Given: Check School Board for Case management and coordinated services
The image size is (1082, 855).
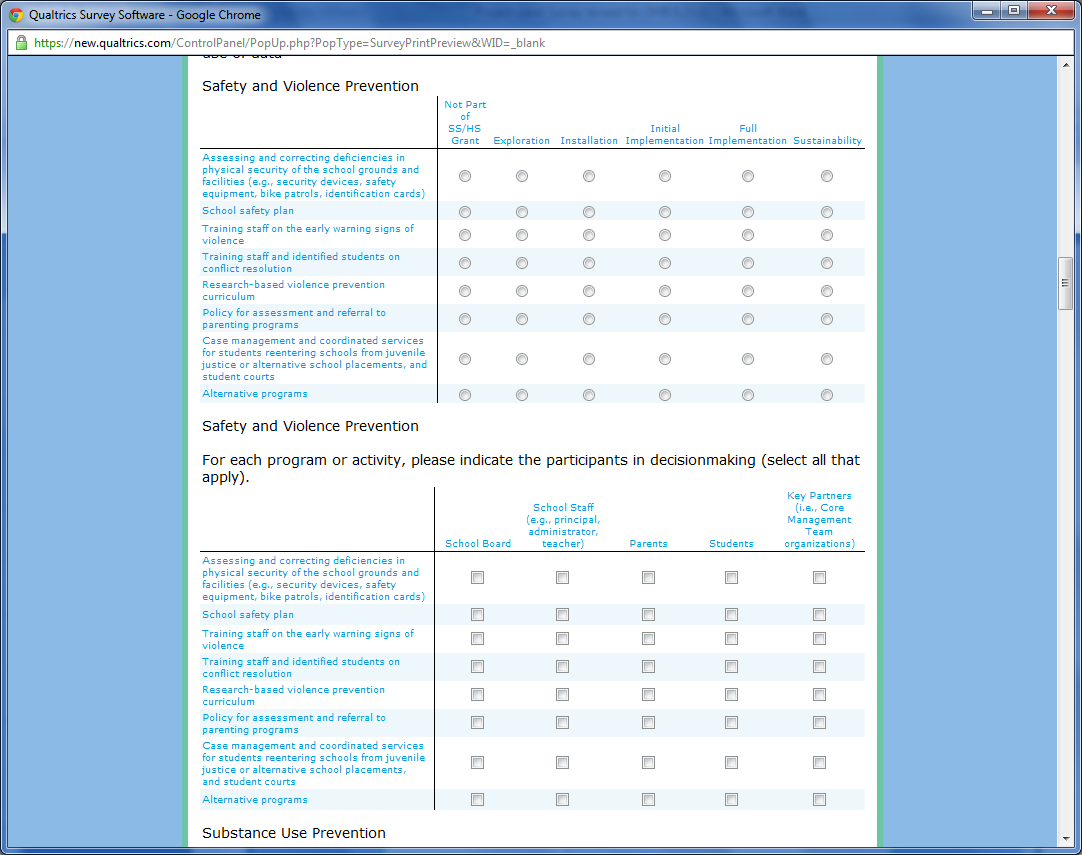Looking at the screenshot, I should [478, 763].
